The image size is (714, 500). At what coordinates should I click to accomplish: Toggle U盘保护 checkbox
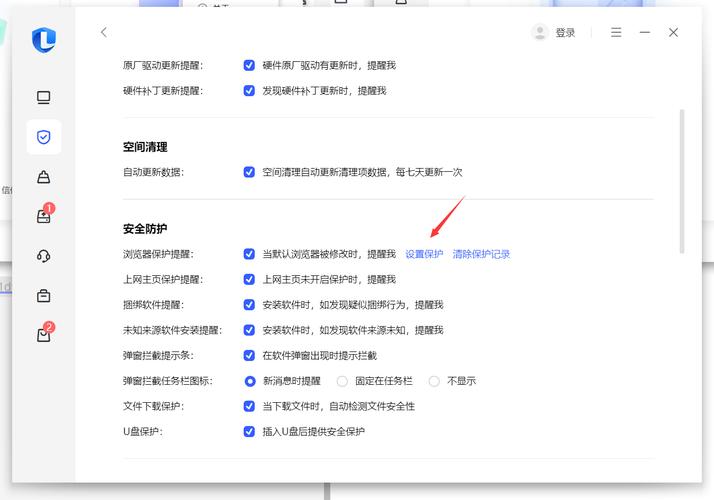click(x=249, y=431)
